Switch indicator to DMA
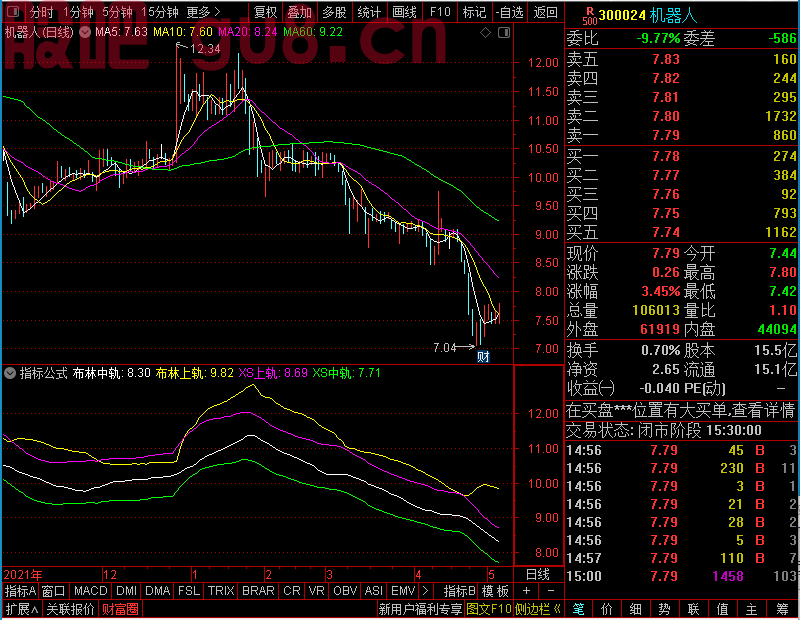 (157, 591)
